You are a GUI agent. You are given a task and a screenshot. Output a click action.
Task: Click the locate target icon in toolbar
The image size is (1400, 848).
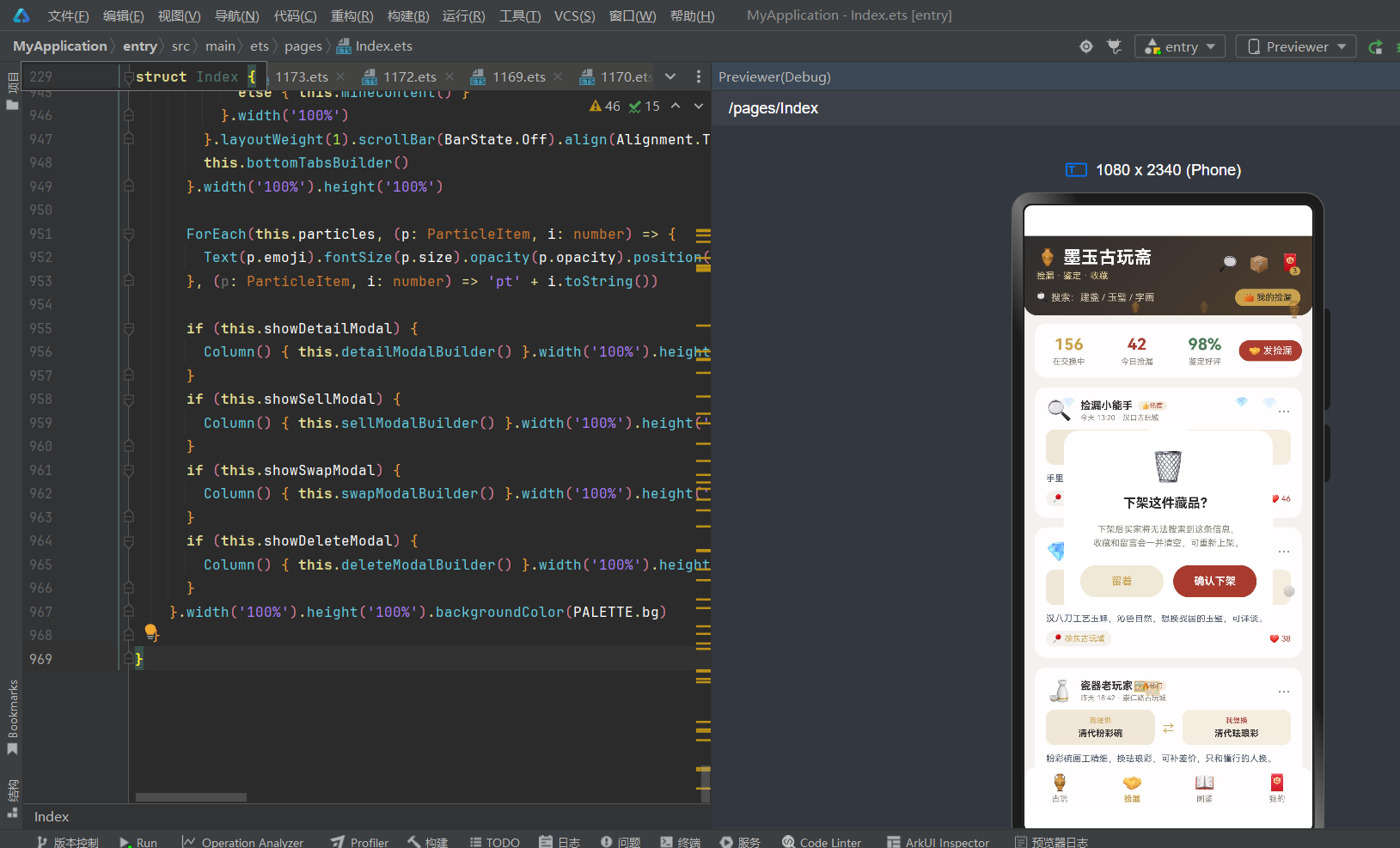[x=1086, y=46]
